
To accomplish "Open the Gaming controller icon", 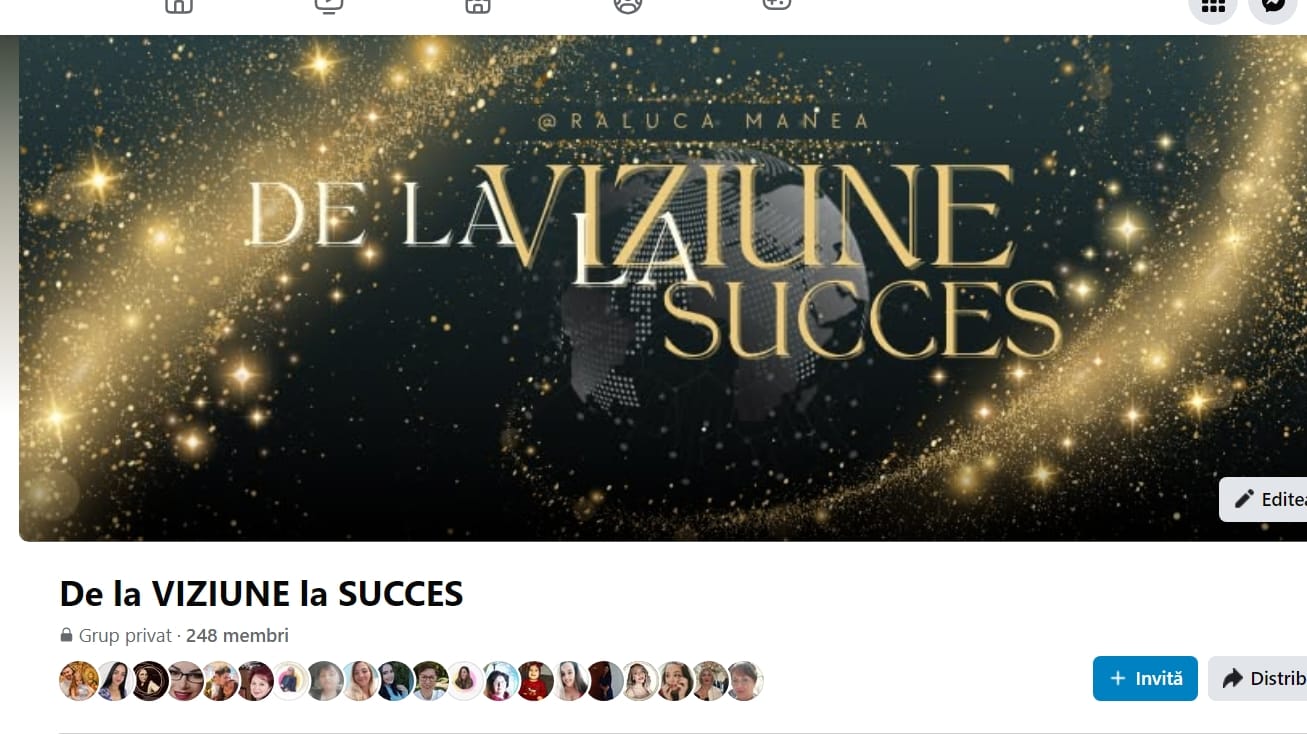I will click(x=777, y=5).
